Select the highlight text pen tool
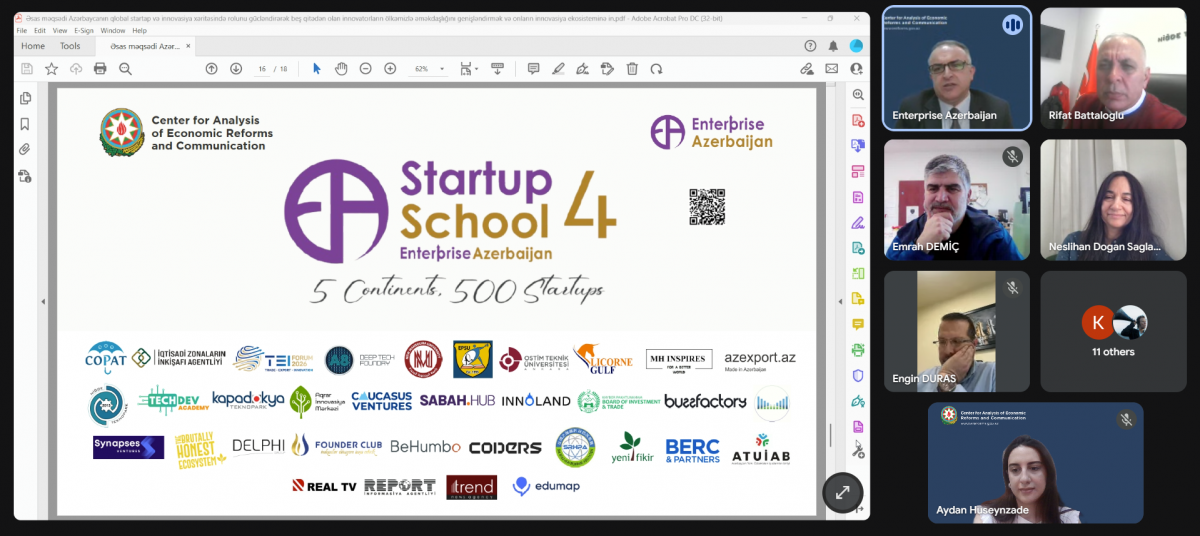1200x536 pixels. (558, 68)
